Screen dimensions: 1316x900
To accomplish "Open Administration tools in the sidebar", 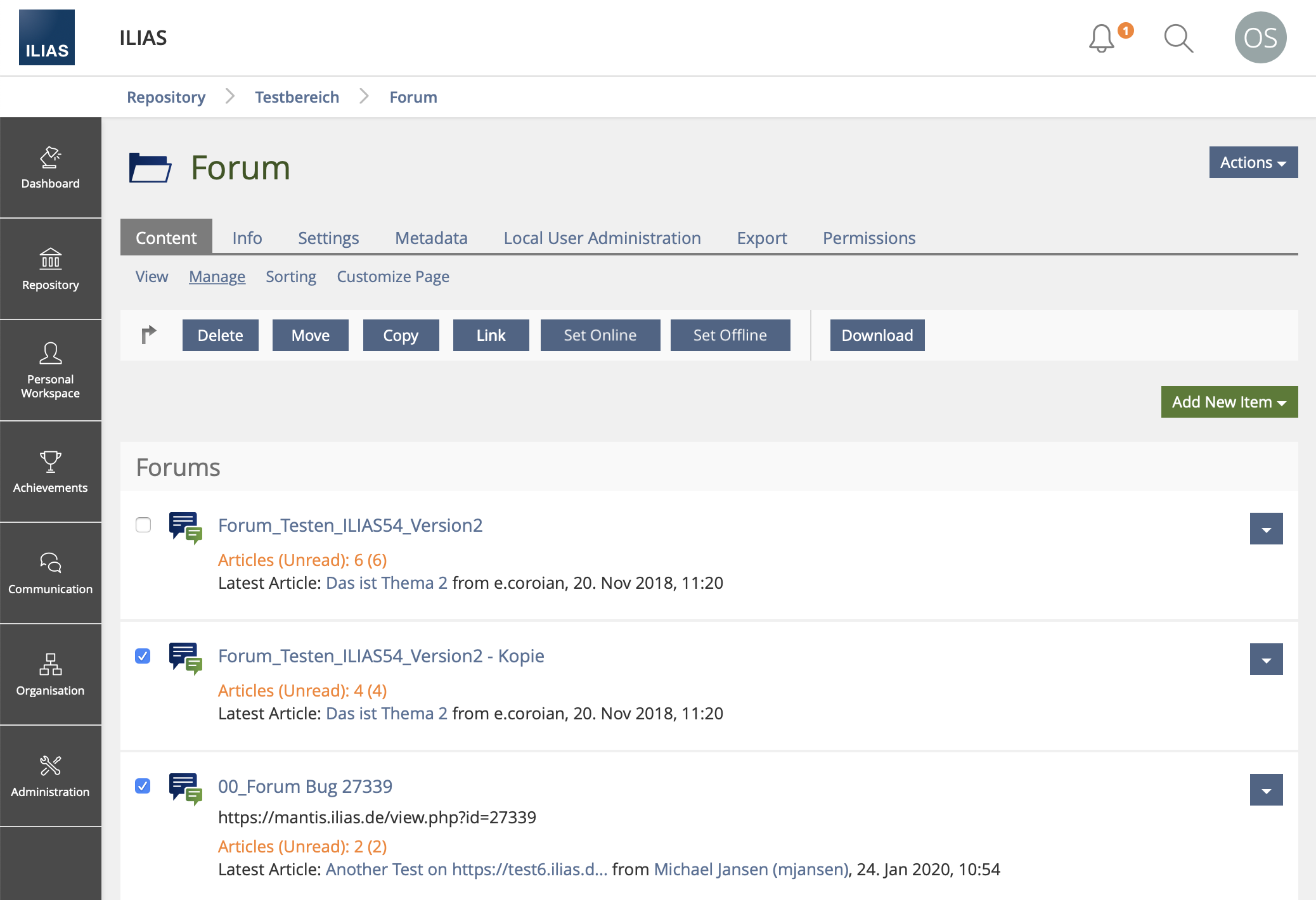I will (51, 776).
